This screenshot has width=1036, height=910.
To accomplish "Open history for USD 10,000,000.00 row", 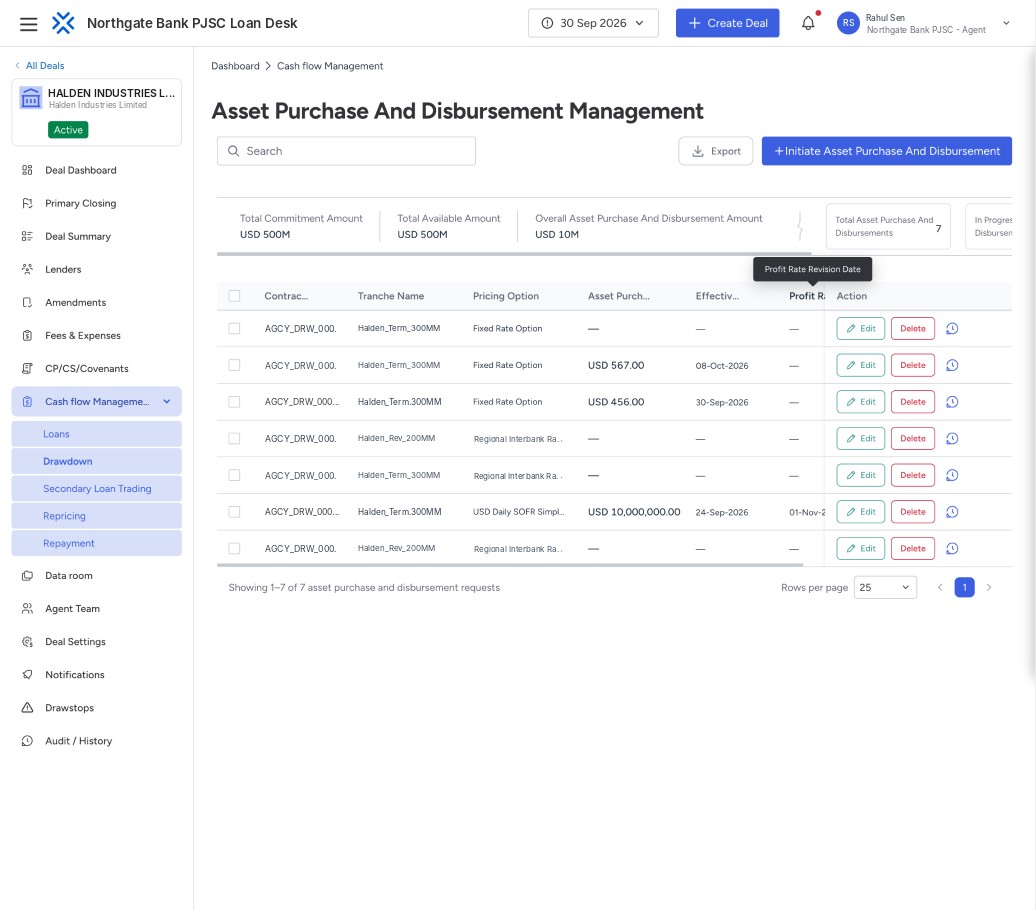I will click(952, 512).
